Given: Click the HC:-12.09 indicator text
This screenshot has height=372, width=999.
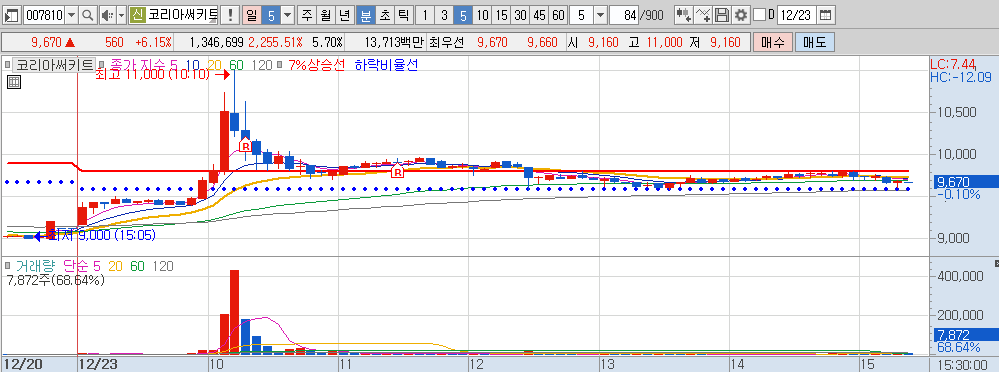Looking at the screenshot, I should point(960,76).
